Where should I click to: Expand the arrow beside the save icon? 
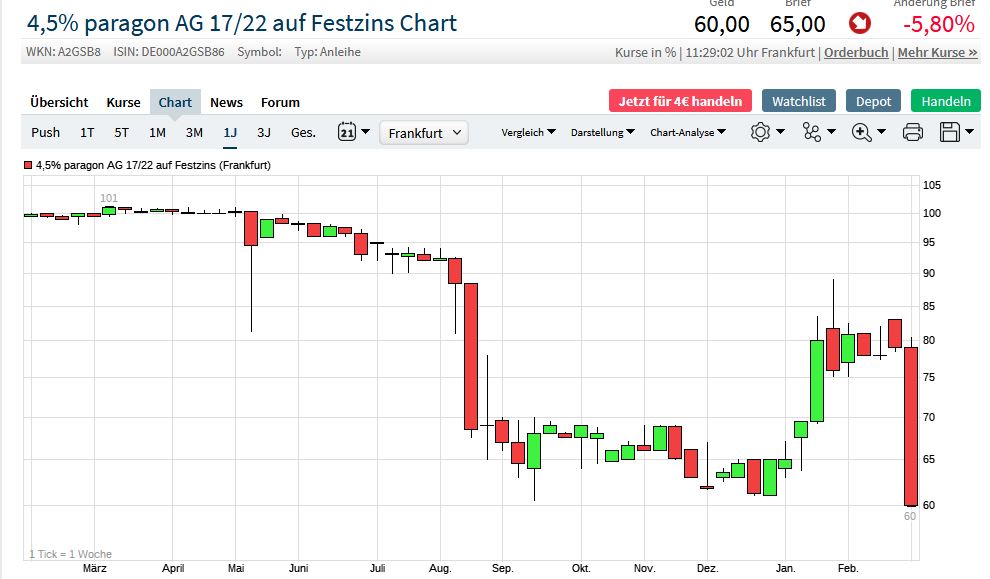coord(970,132)
